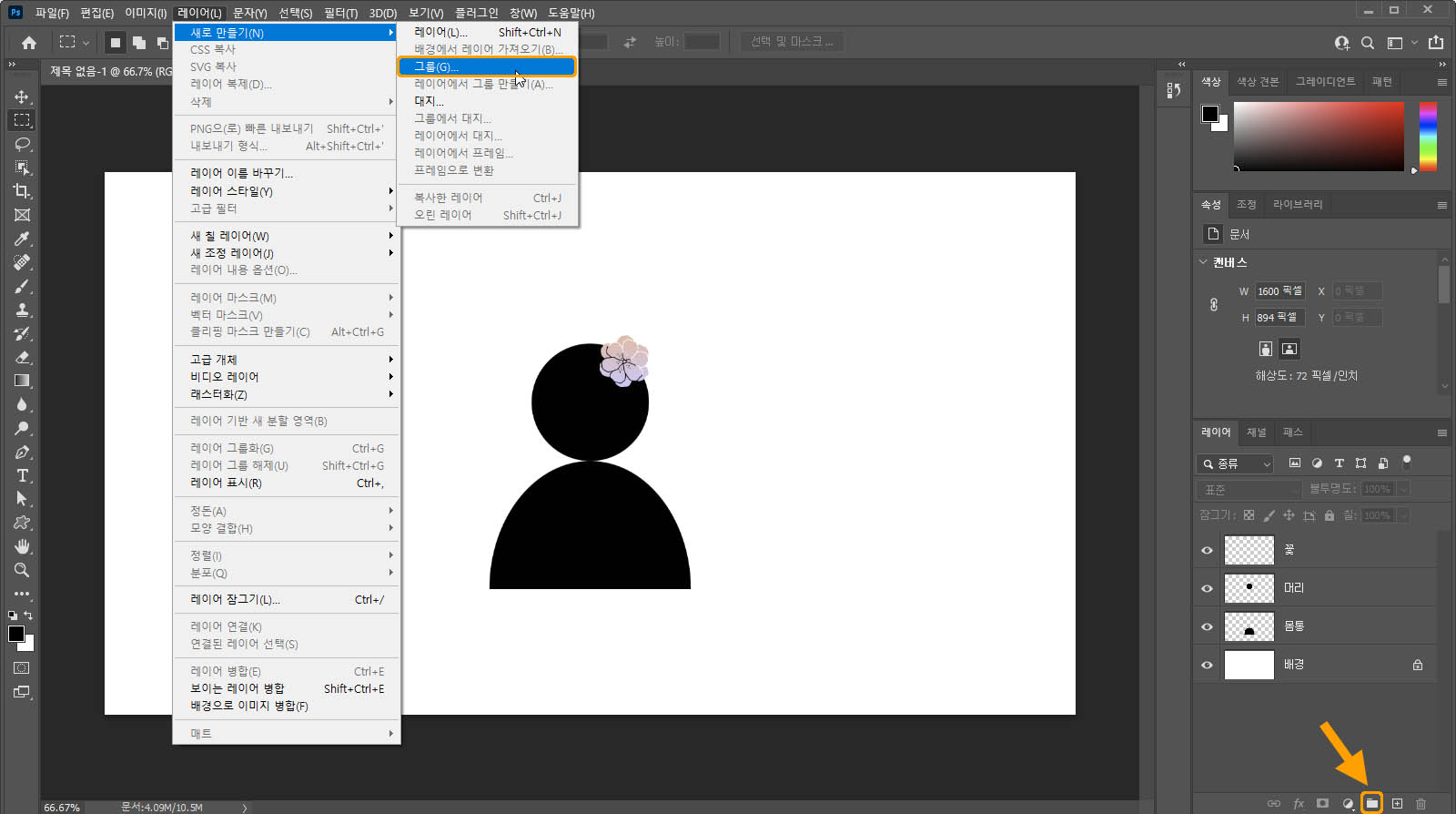Image resolution: width=1456 pixels, height=814 pixels.
Task: Click the new group folder icon
Action: (x=1371, y=803)
